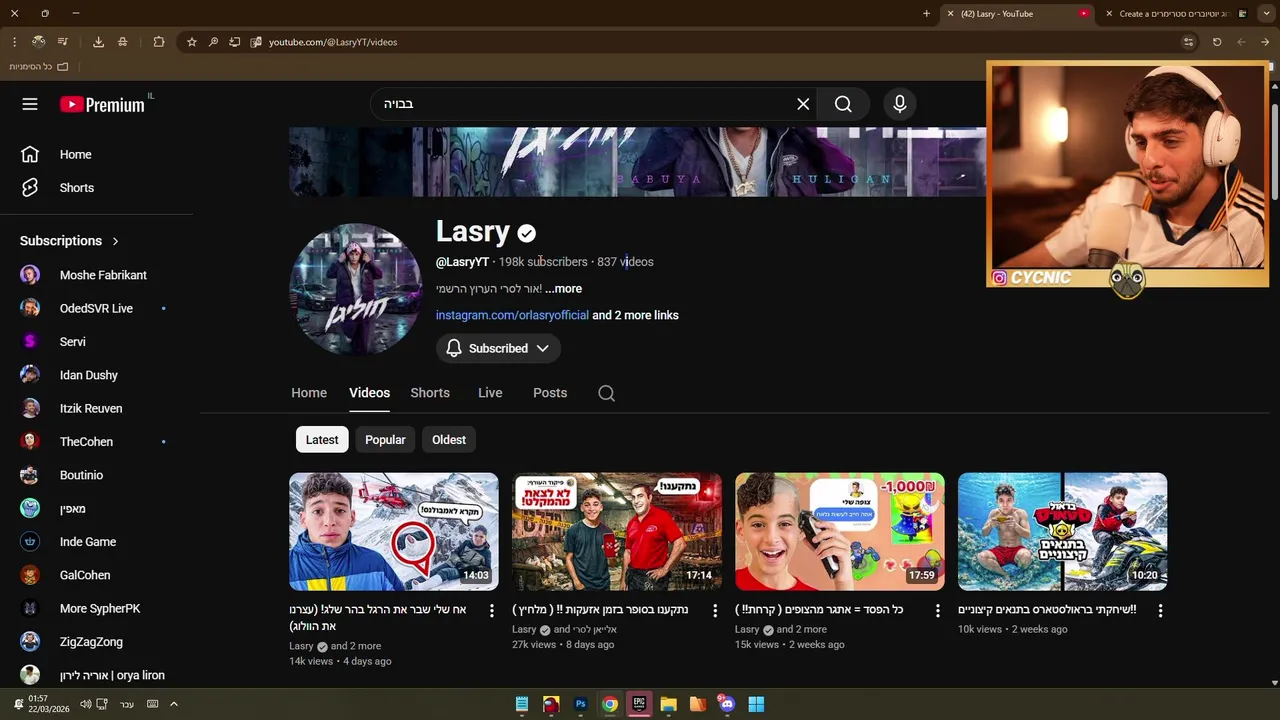Play the 14:03 helicopter video thumbnail
This screenshot has height=720, width=1280.
pyautogui.click(x=394, y=532)
